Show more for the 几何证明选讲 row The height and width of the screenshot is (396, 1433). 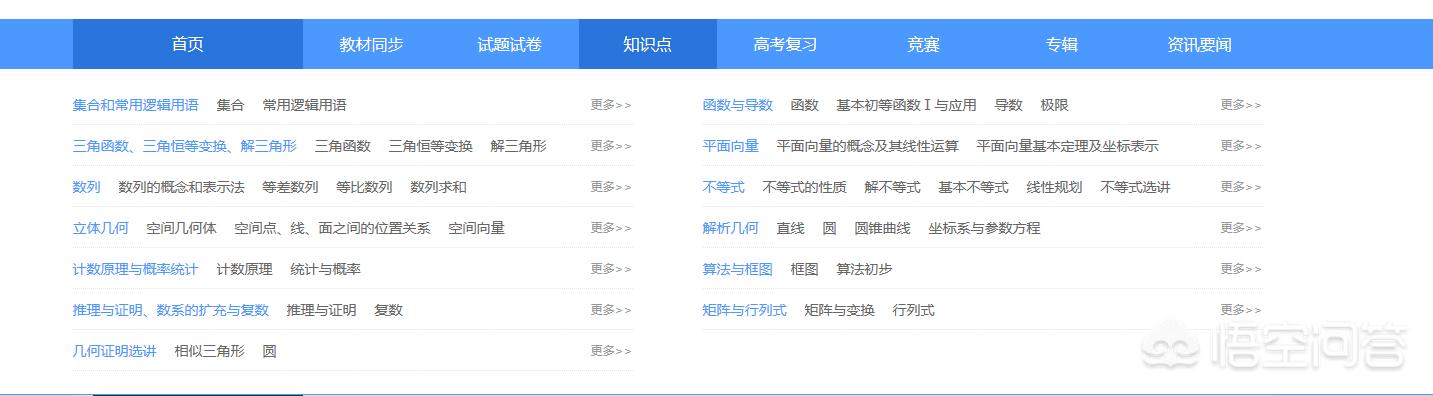click(611, 350)
